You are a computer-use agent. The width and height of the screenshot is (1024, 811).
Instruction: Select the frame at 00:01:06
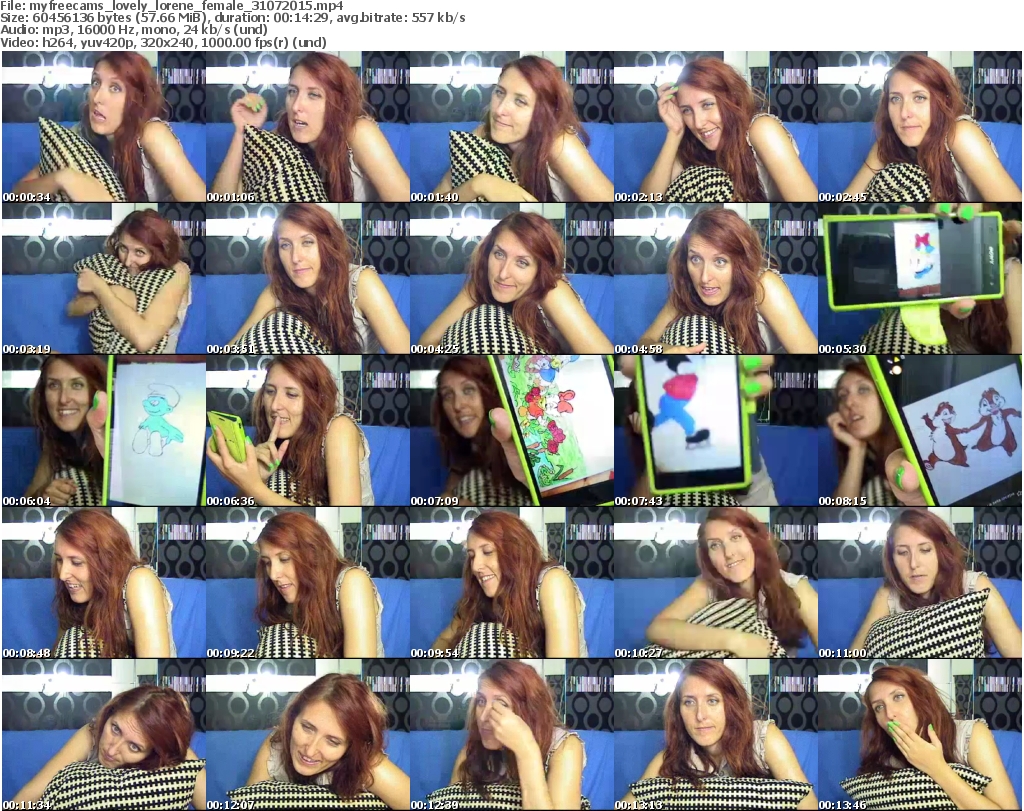click(307, 127)
